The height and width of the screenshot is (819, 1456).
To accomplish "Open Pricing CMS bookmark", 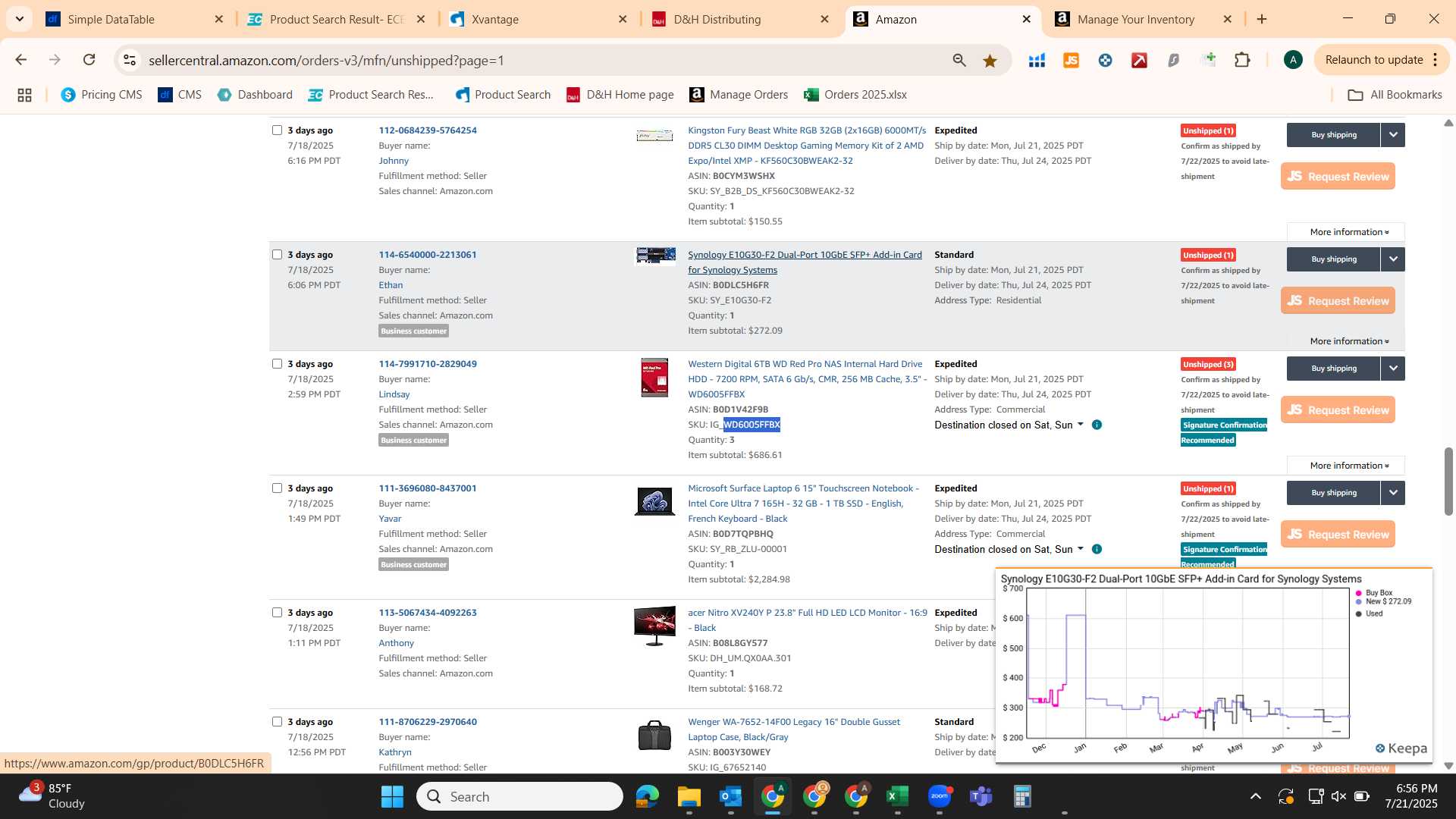I will (x=102, y=95).
